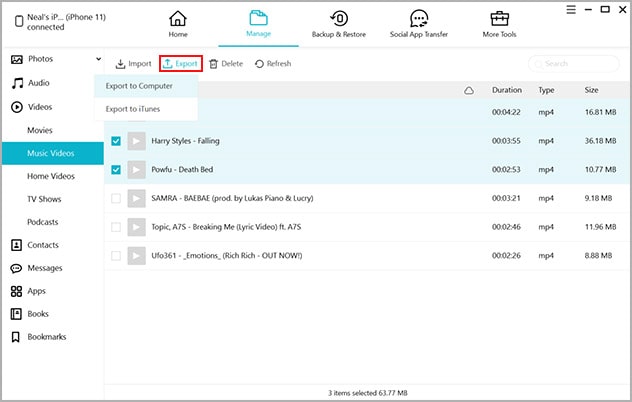
Task: Check the SAMRA - BAEBAE checkbox
Action: (116, 198)
